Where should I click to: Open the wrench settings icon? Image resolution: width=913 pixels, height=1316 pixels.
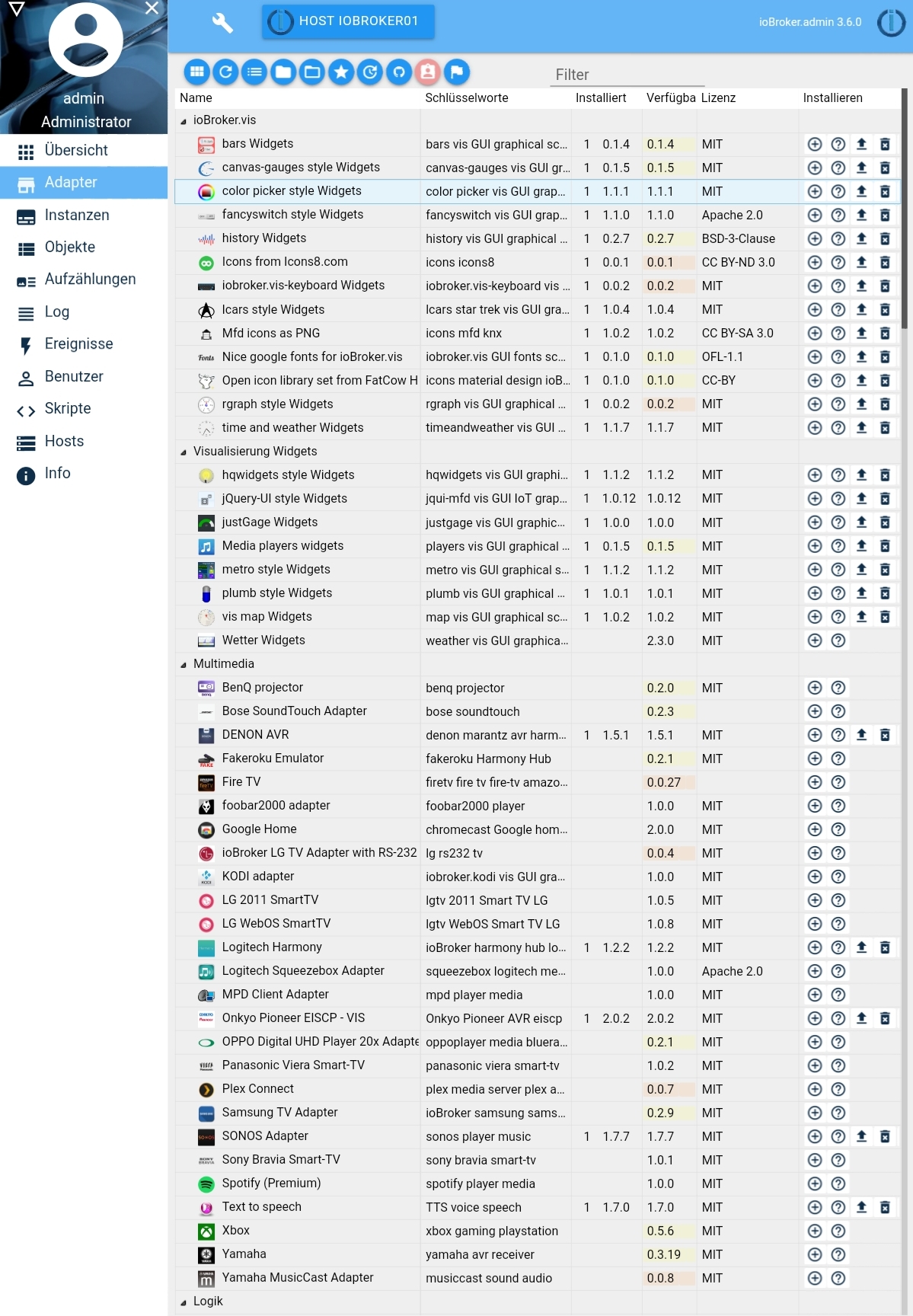(x=222, y=22)
